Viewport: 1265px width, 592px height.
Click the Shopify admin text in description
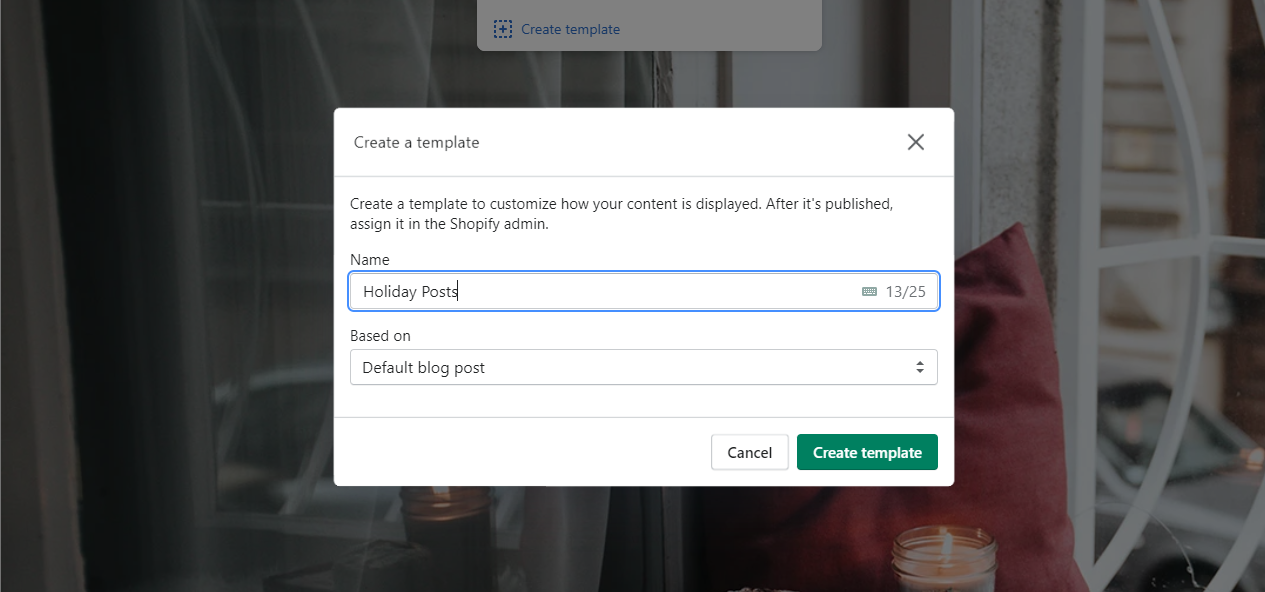coord(498,224)
